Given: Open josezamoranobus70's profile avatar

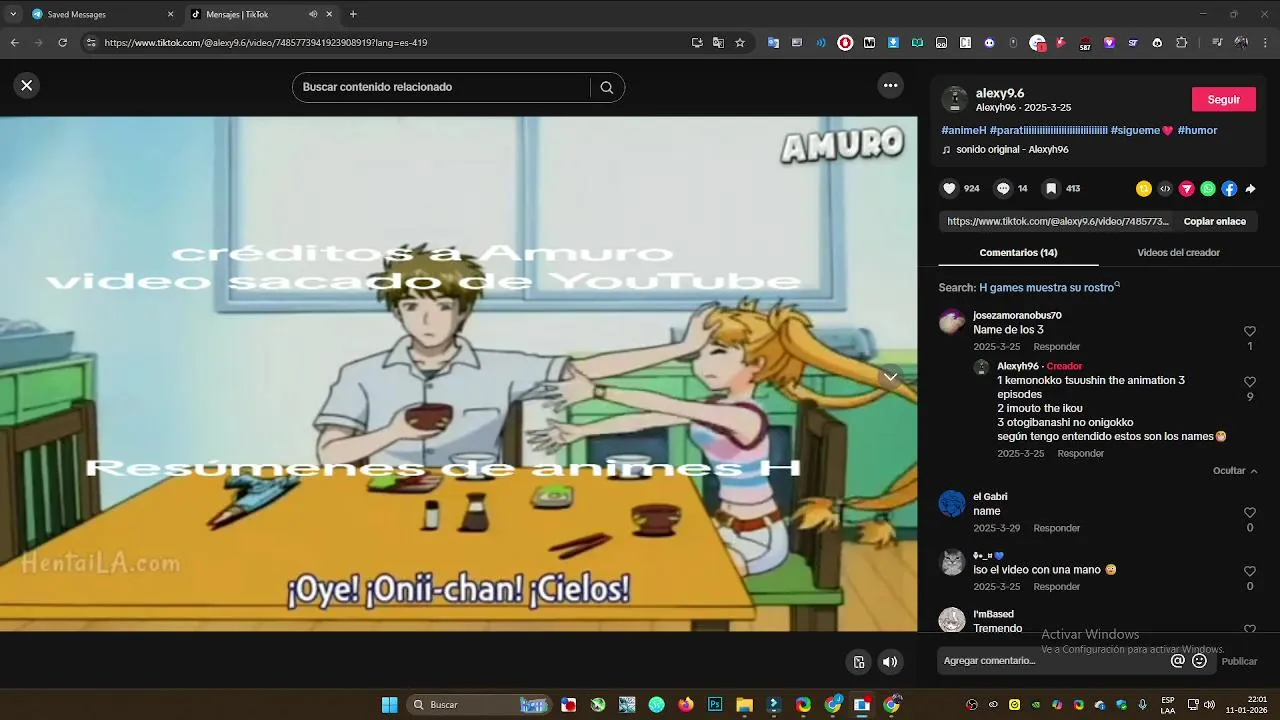Looking at the screenshot, I should (952, 322).
